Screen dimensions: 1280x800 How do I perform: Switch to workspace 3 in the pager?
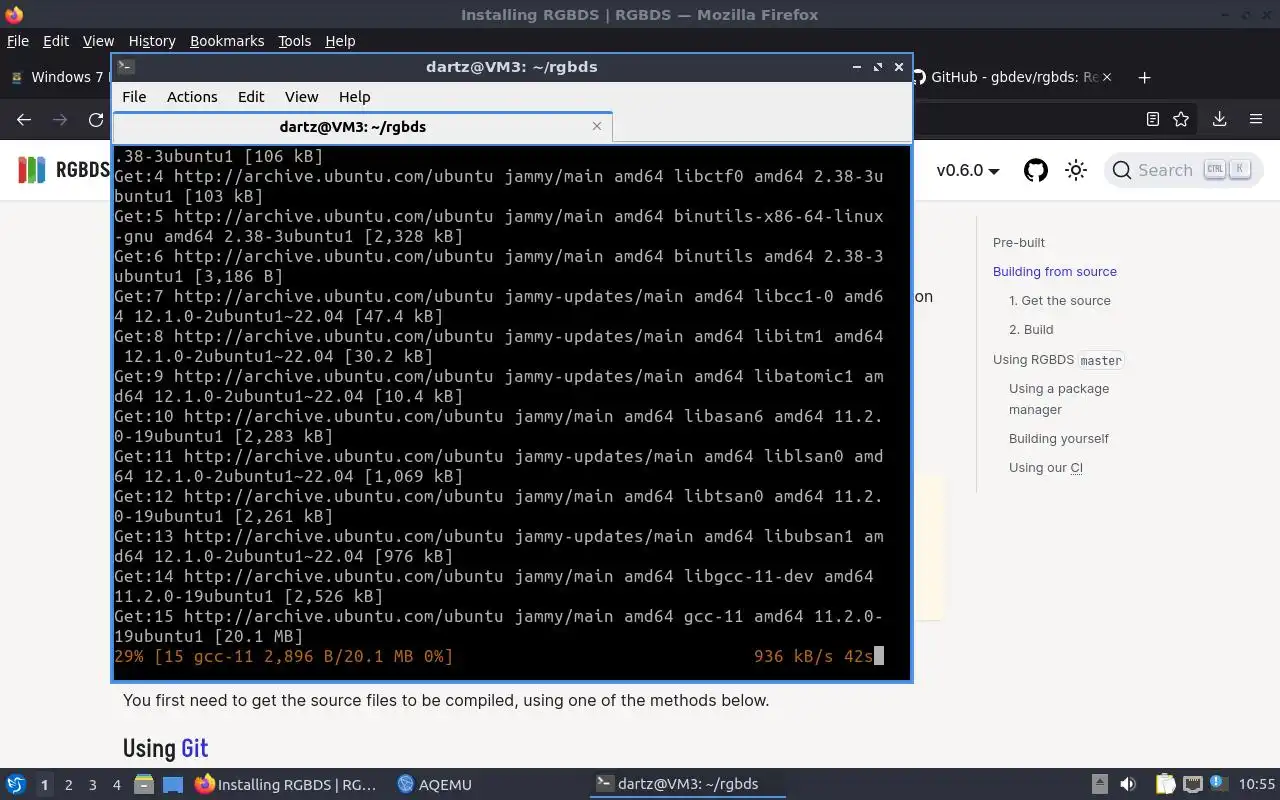coord(92,785)
